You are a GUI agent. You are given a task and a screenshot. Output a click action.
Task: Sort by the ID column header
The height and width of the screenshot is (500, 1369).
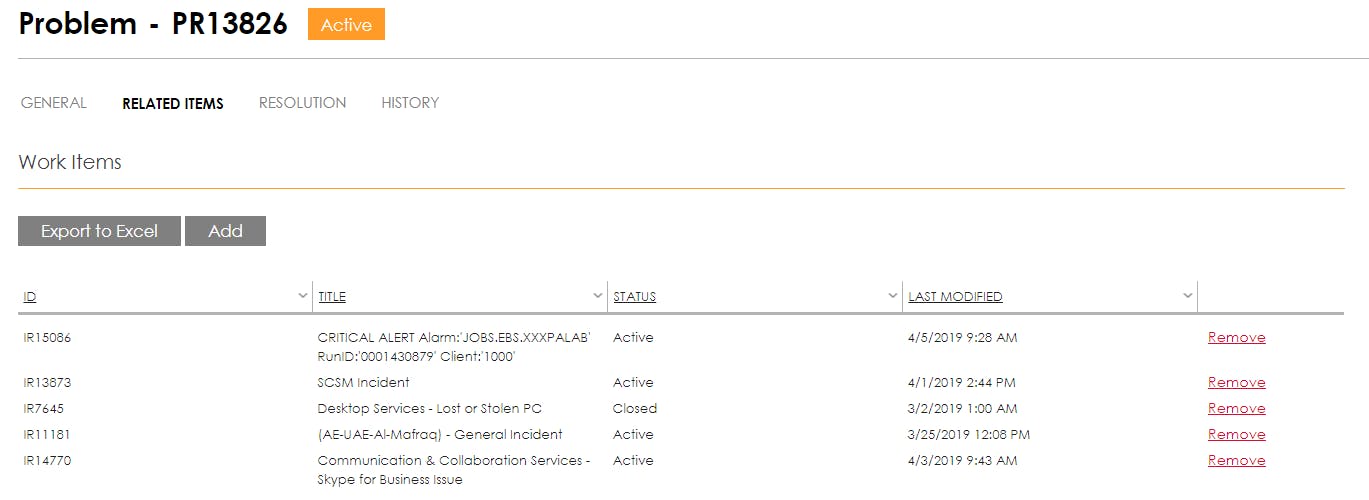(30, 297)
